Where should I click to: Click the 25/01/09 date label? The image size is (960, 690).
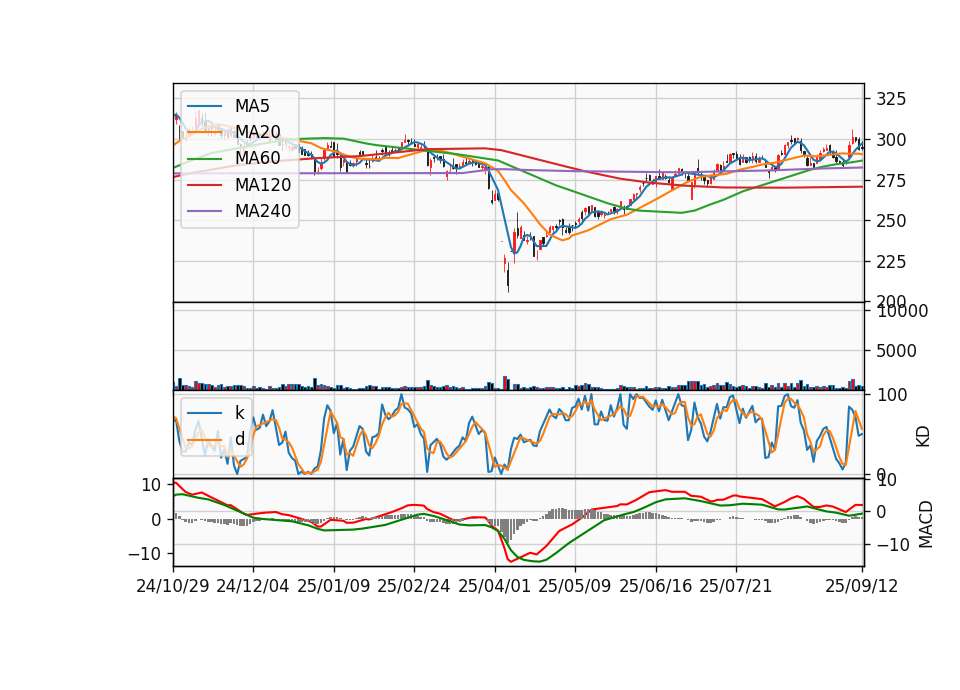(x=334, y=586)
